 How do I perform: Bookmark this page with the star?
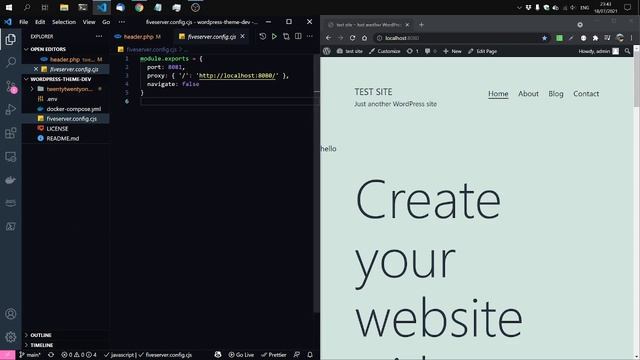(544, 38)
